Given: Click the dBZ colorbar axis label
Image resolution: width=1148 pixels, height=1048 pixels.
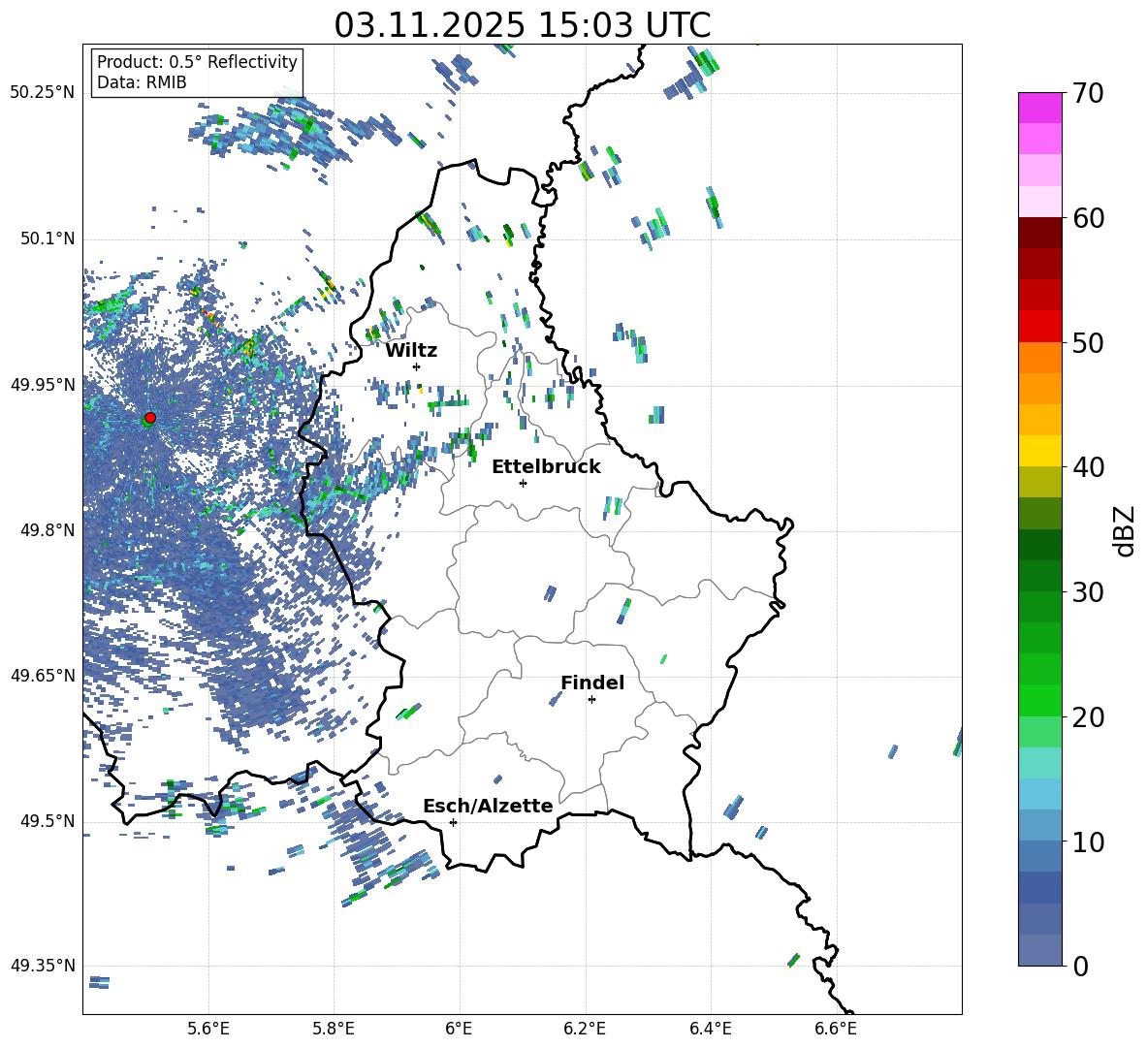Looking at the screenshot, I should point(1125,530).
